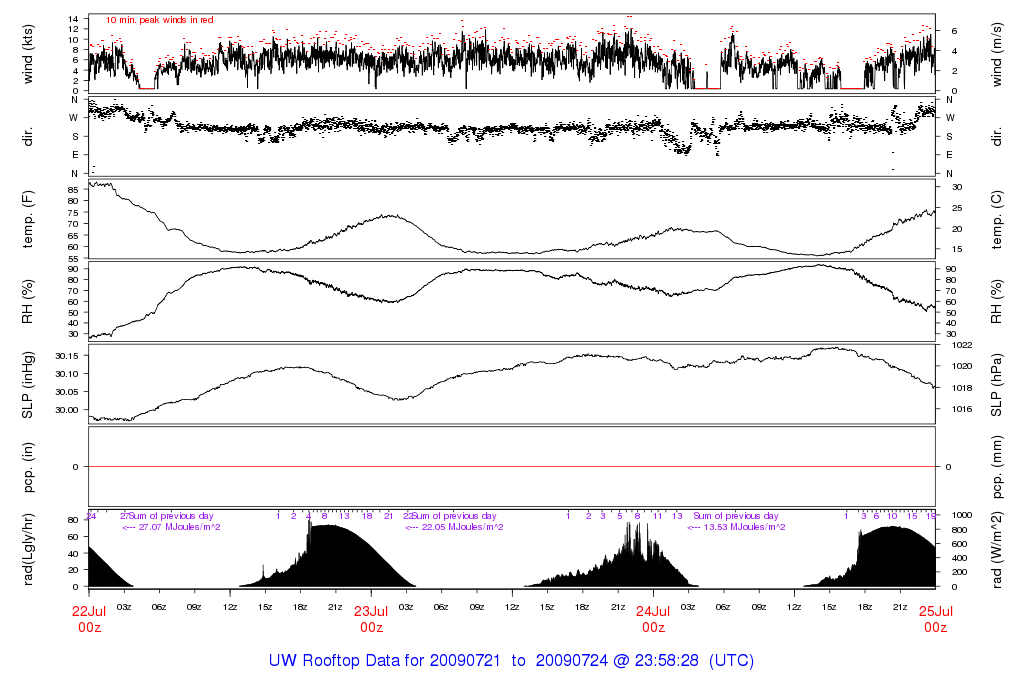The image size is (1024, 700).
Task: Click the '1022' hPa tick value
Action: pos(963,345)
